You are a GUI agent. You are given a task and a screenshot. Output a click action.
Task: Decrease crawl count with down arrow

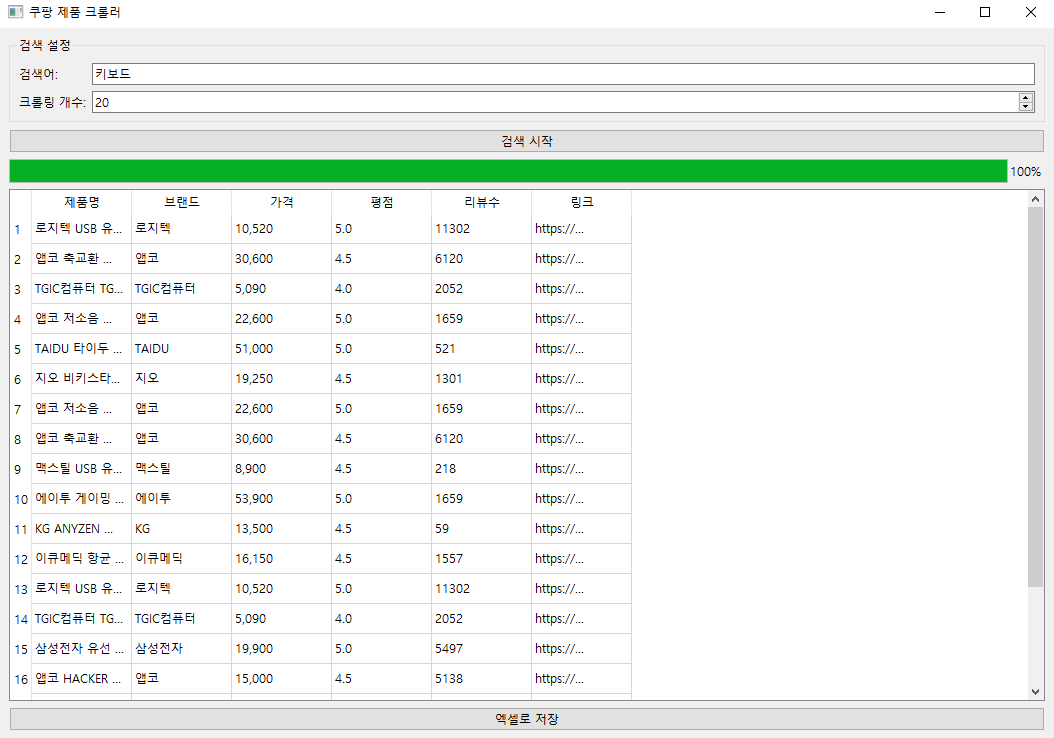pos(1025,107)
